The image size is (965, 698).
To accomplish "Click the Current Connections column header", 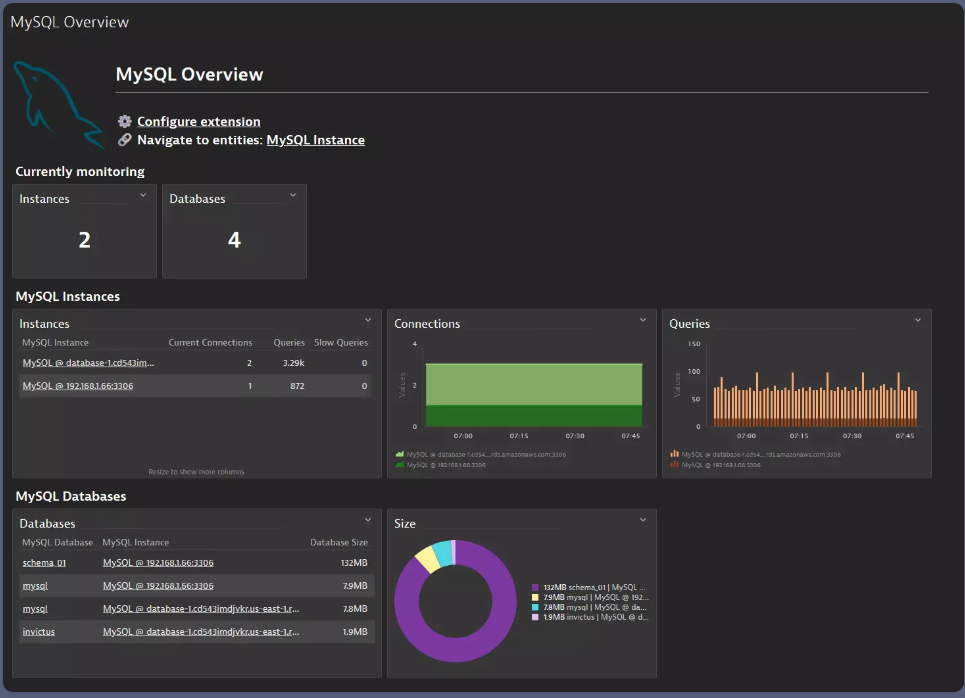I will [x=210, y=343].
